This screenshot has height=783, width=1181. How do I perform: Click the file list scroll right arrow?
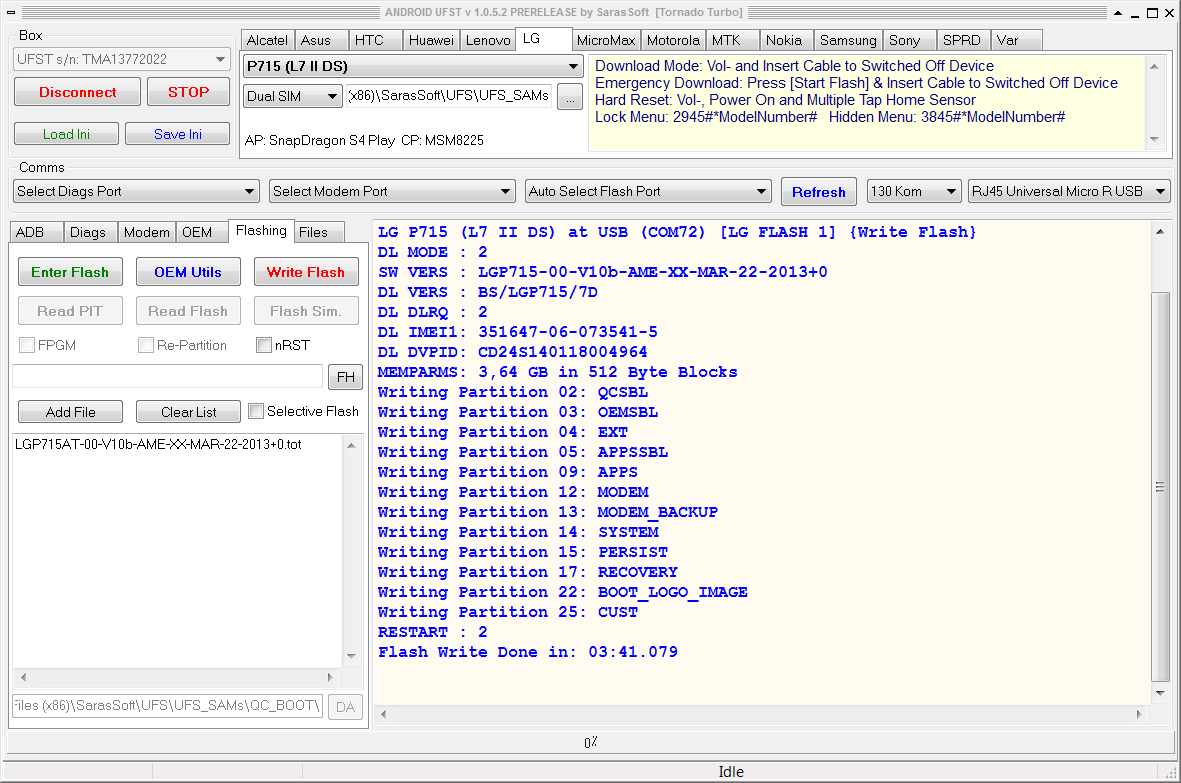(x=330, y=677)
